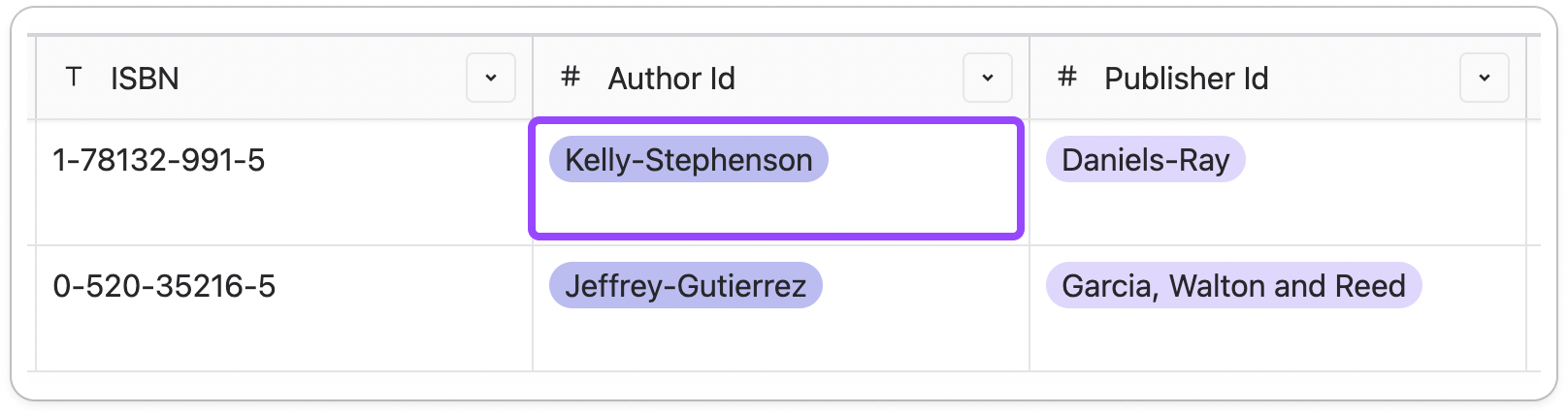Select the cell with ISBN 1-78132-991-5
The height and width of the screenshot is (415, 1568).
click(x=284, y=182)
